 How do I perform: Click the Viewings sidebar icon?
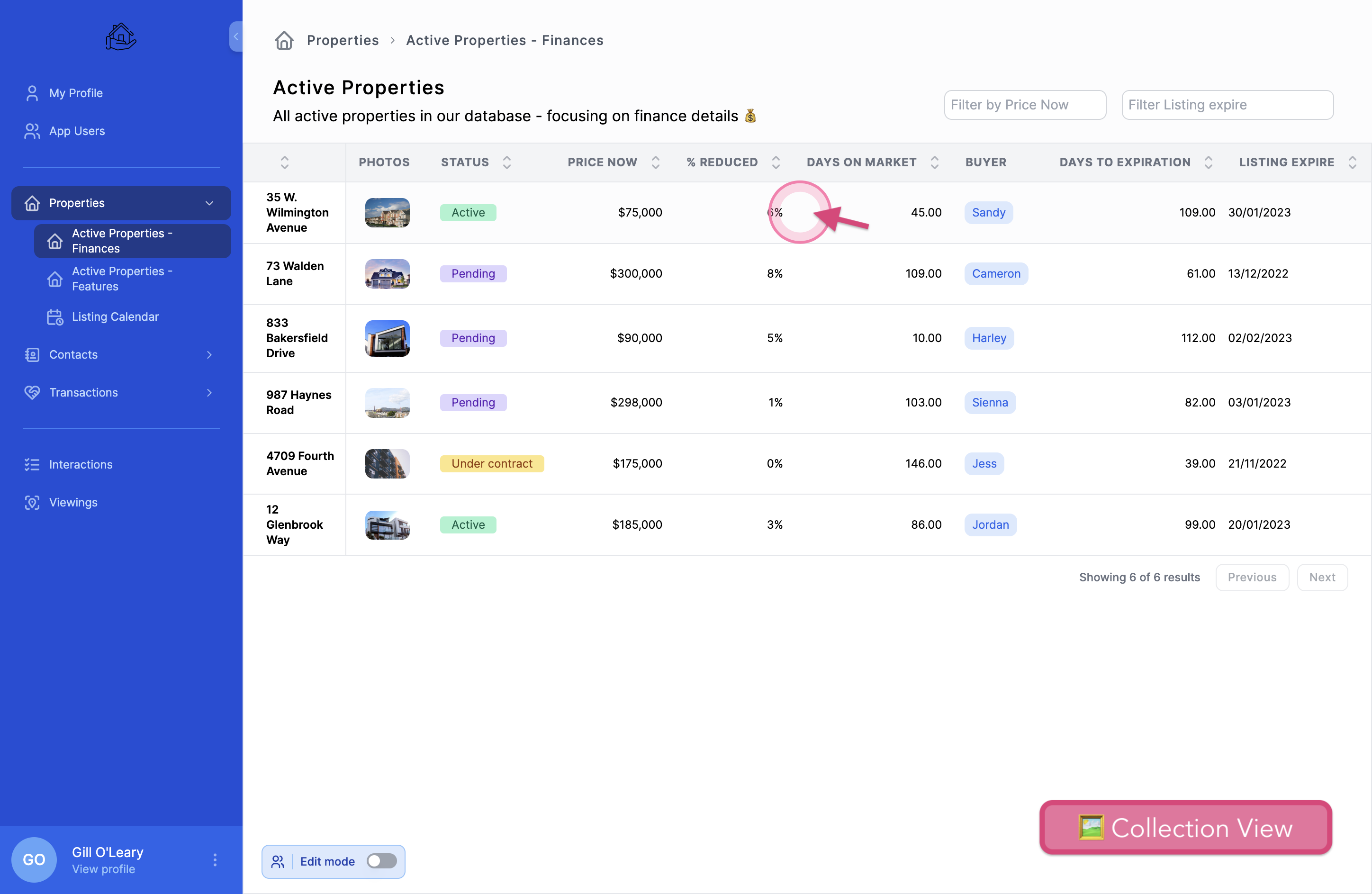point(32,502)
